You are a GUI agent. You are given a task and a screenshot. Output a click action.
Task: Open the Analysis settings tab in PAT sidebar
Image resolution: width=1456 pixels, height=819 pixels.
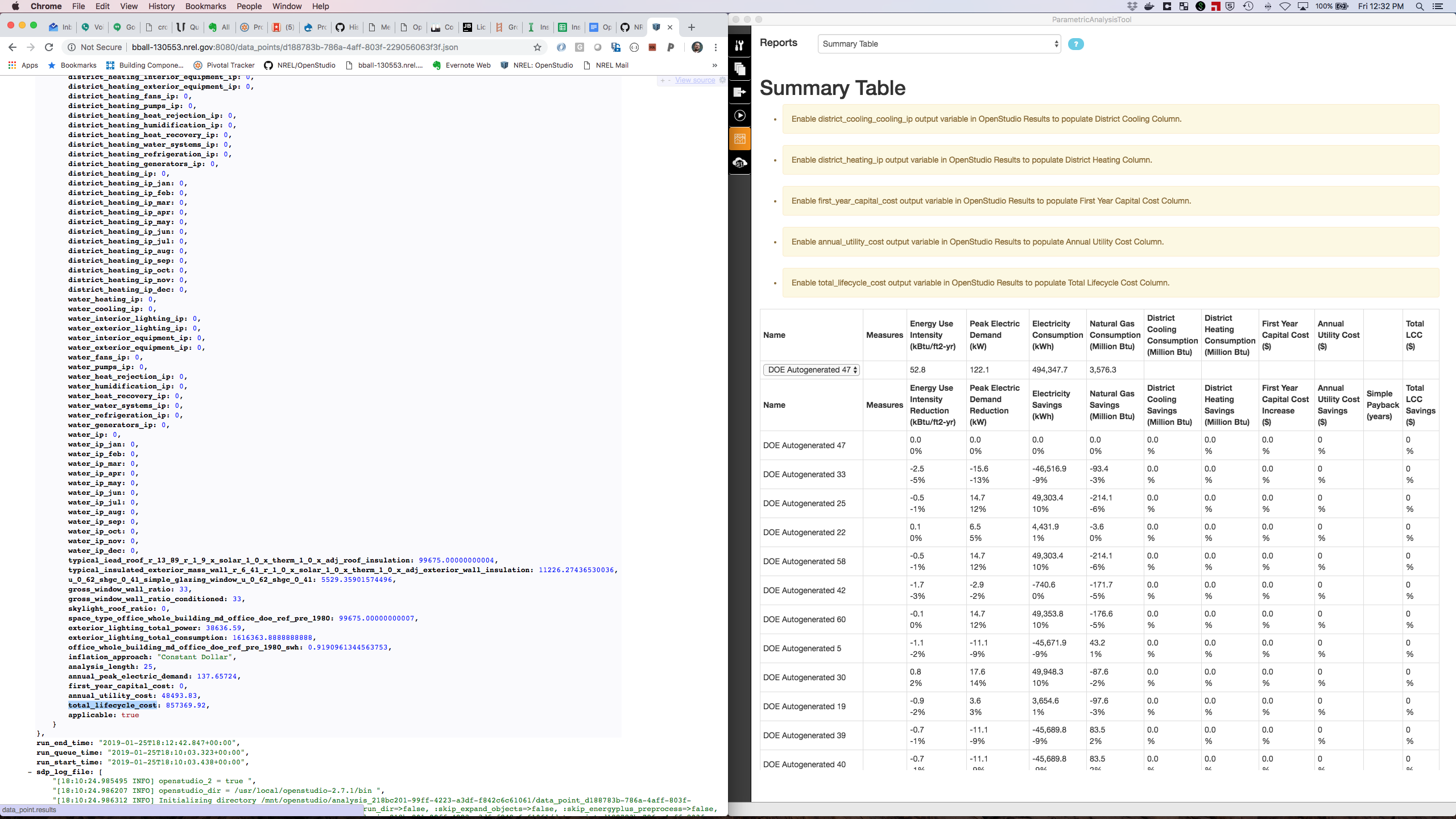(739, 45)
